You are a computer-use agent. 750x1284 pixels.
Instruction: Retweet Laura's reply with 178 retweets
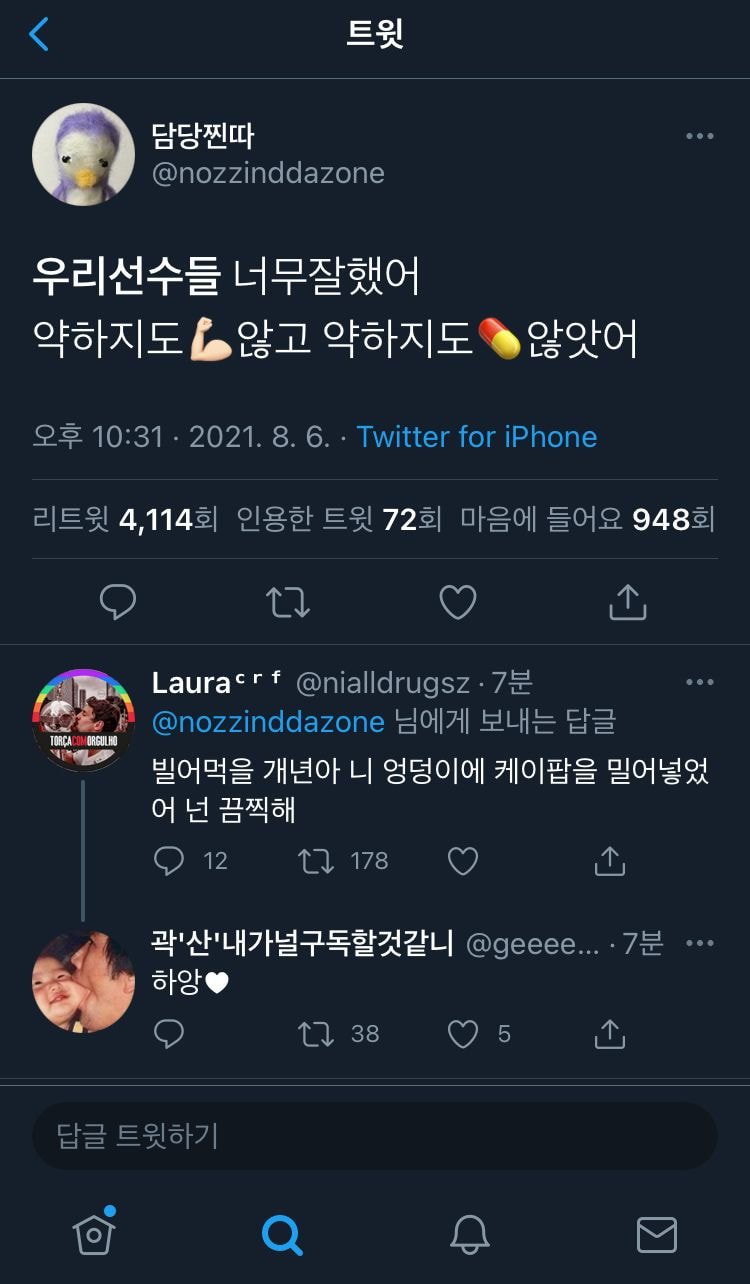point(317,861)
